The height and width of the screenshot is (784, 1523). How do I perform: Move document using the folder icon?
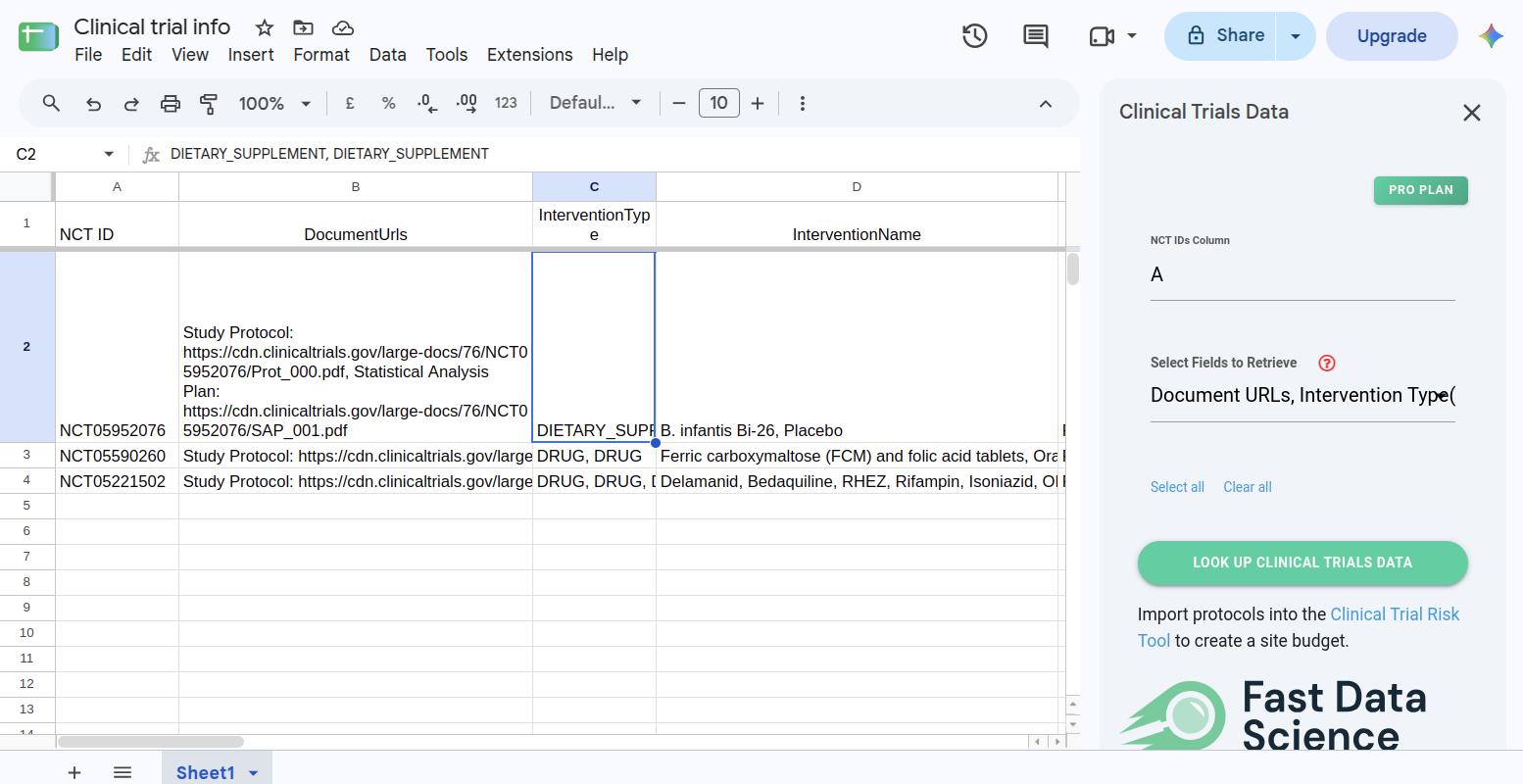tap(304, 27)
